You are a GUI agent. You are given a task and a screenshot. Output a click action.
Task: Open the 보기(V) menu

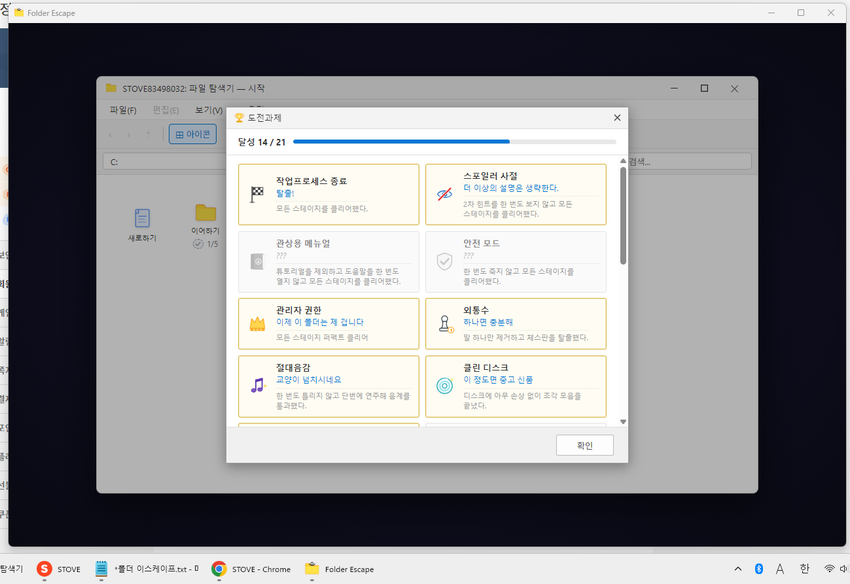209,110
